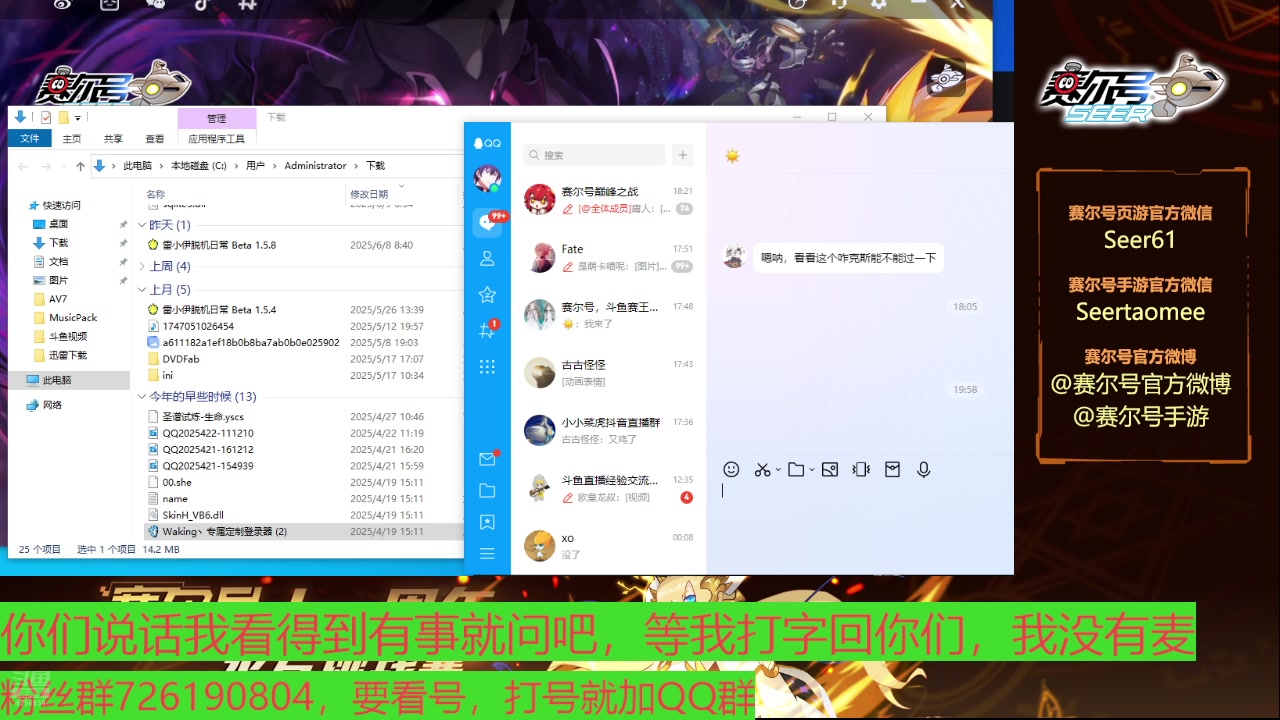Click the Back arrow in Explorer
1280x720 pixels.
click(22, 166)
